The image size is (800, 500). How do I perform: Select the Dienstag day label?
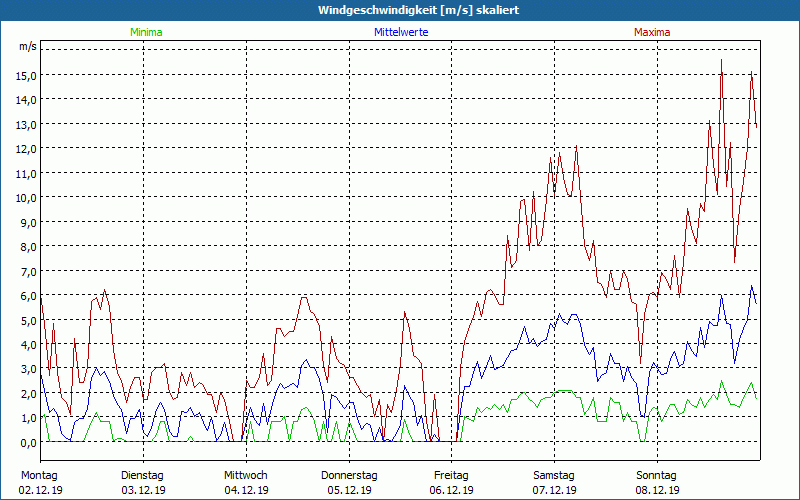coord(142,475)
